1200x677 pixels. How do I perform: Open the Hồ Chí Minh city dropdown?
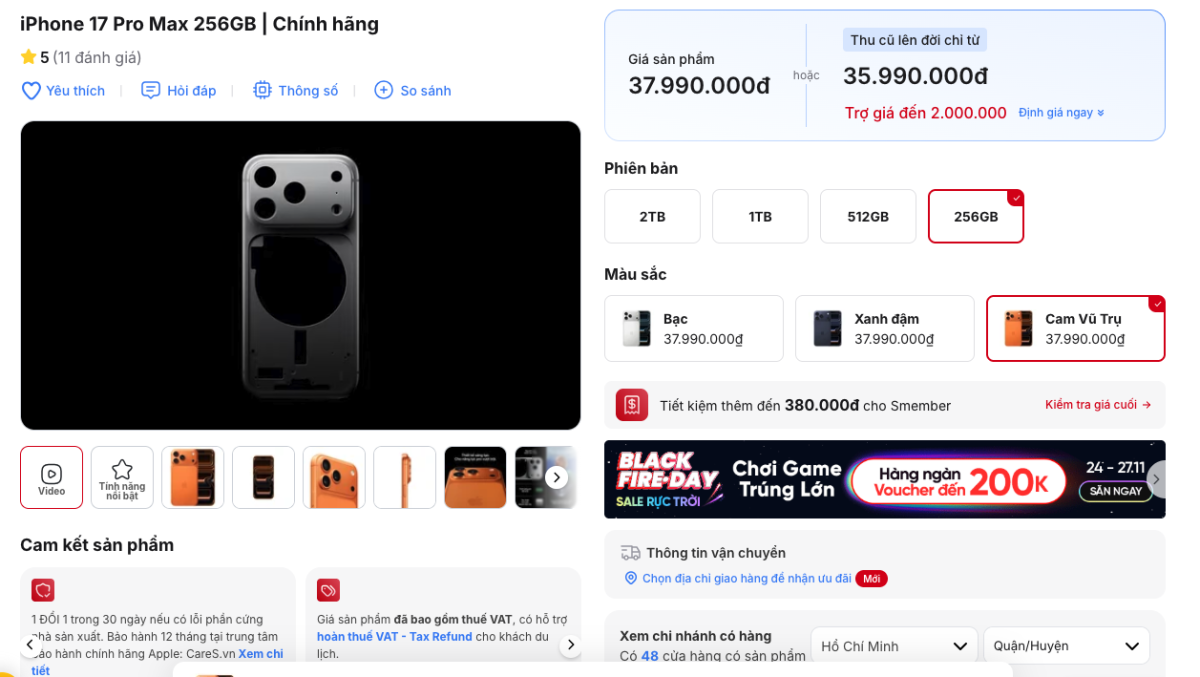[894, 646]
